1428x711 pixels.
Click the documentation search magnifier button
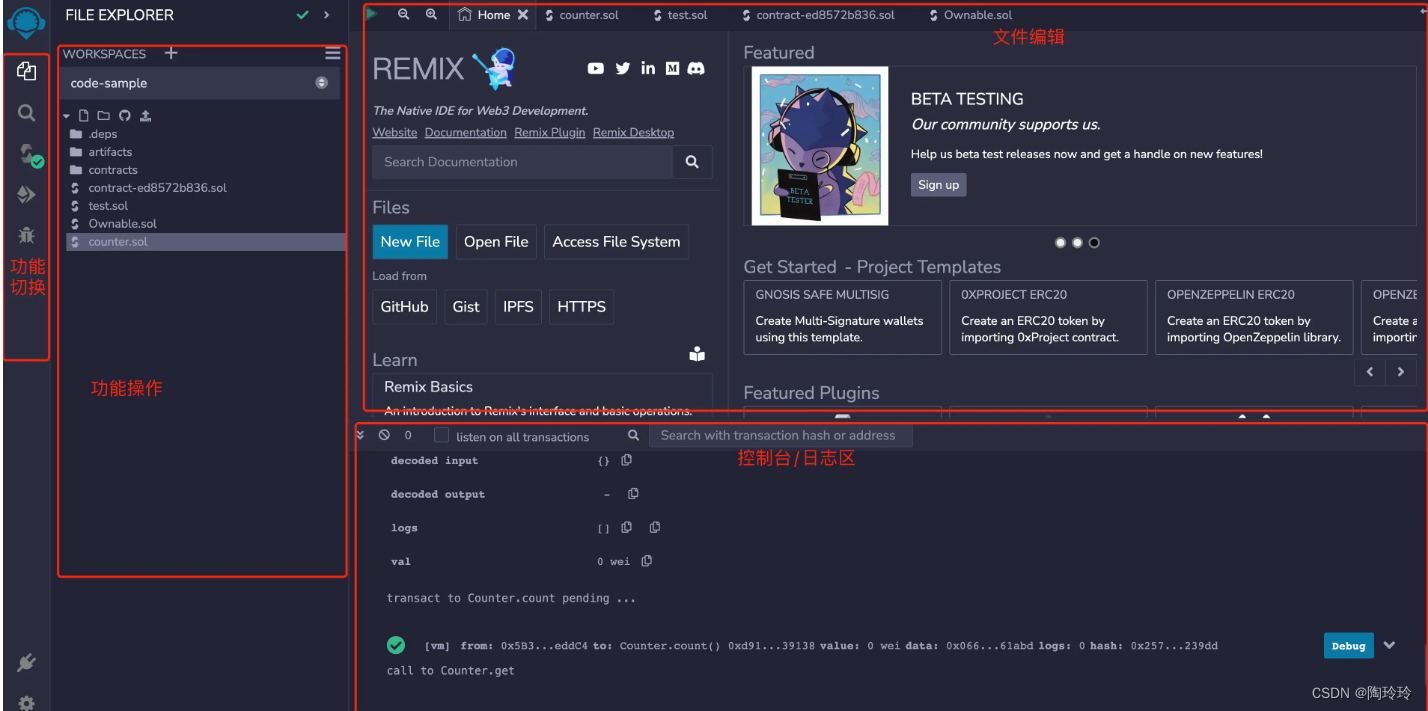pyautogui.click(x=692, y=162)
